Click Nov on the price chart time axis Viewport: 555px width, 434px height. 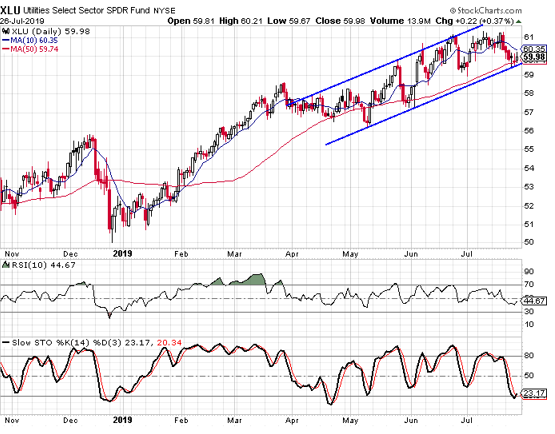[x=12, y=254]
